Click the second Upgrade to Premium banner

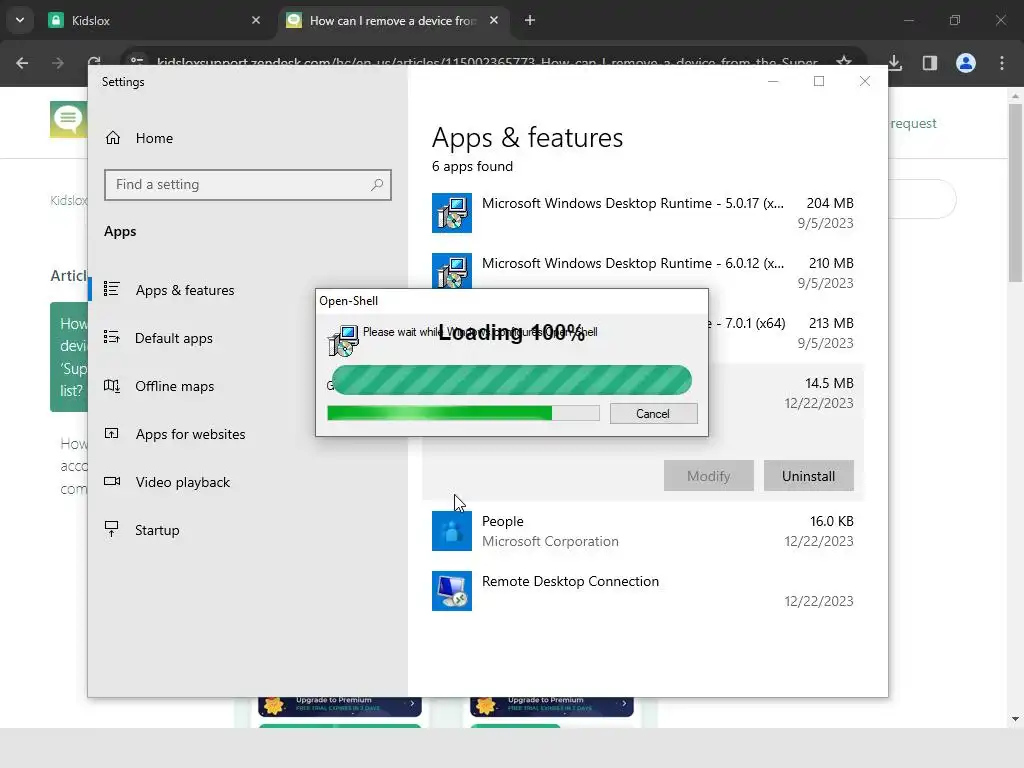point(552,705)
